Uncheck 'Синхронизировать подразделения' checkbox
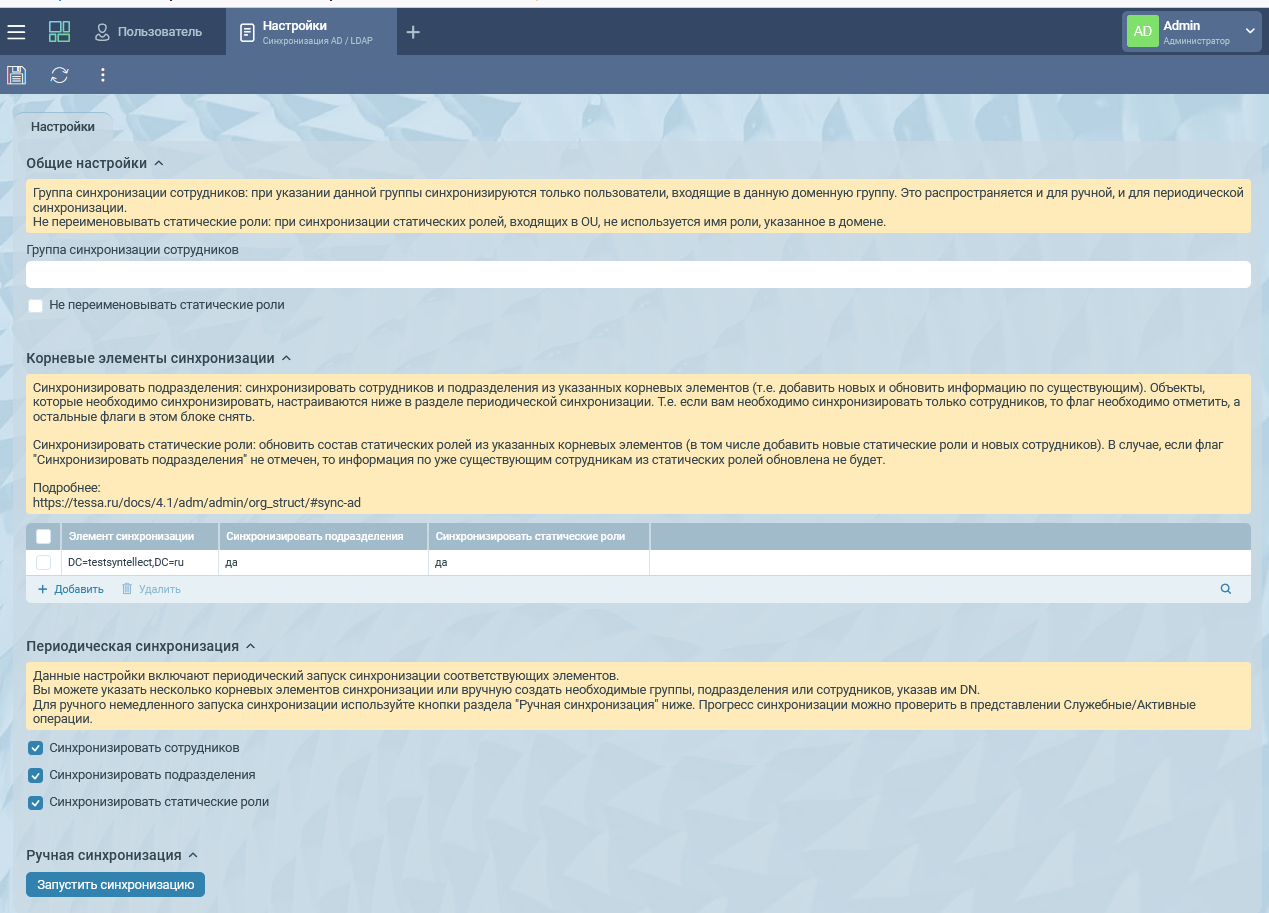 point(36,775)
